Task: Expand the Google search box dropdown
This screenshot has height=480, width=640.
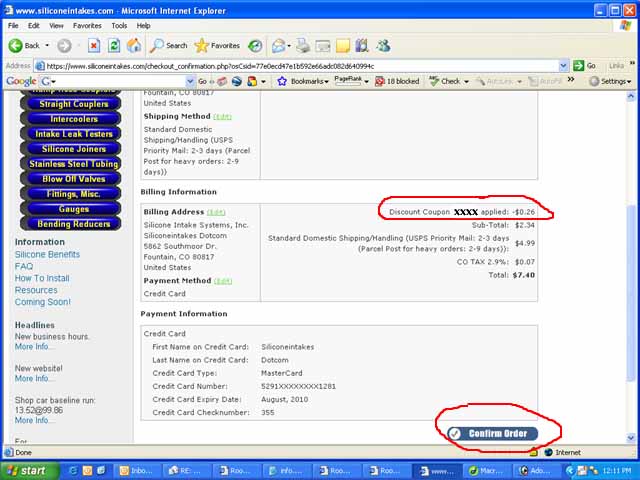Action: pyautogui.click(x=190, y=81)
